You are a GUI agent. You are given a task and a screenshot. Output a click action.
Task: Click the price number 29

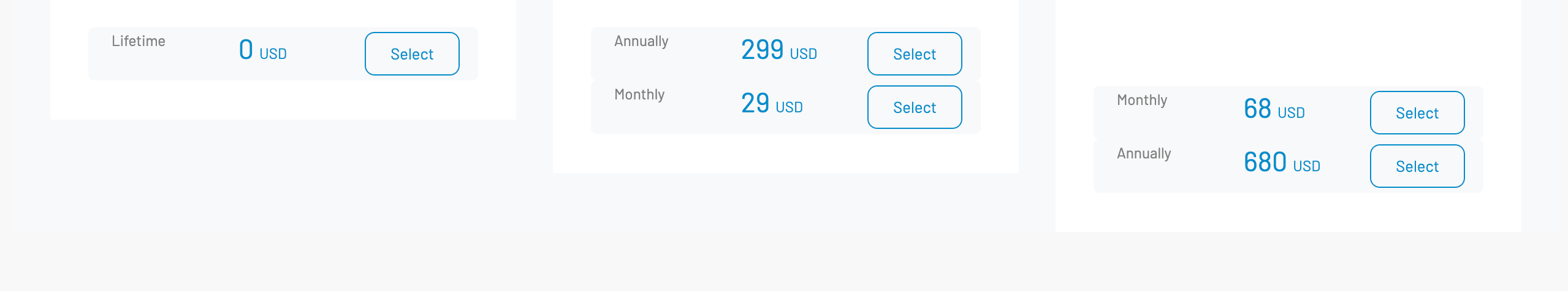pos(755,103)
